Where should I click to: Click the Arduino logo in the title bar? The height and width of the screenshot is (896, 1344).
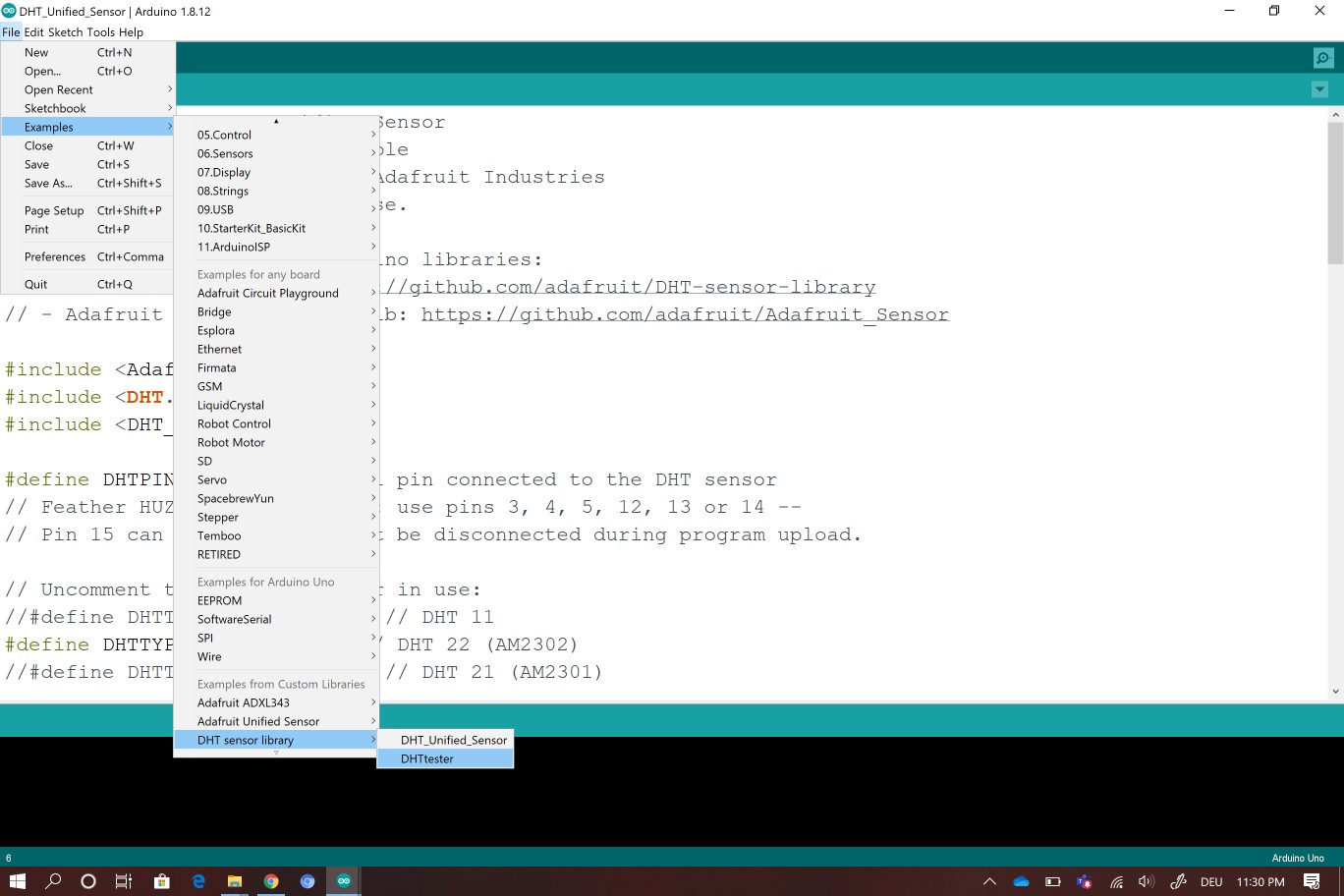click(x=9, y=11)
